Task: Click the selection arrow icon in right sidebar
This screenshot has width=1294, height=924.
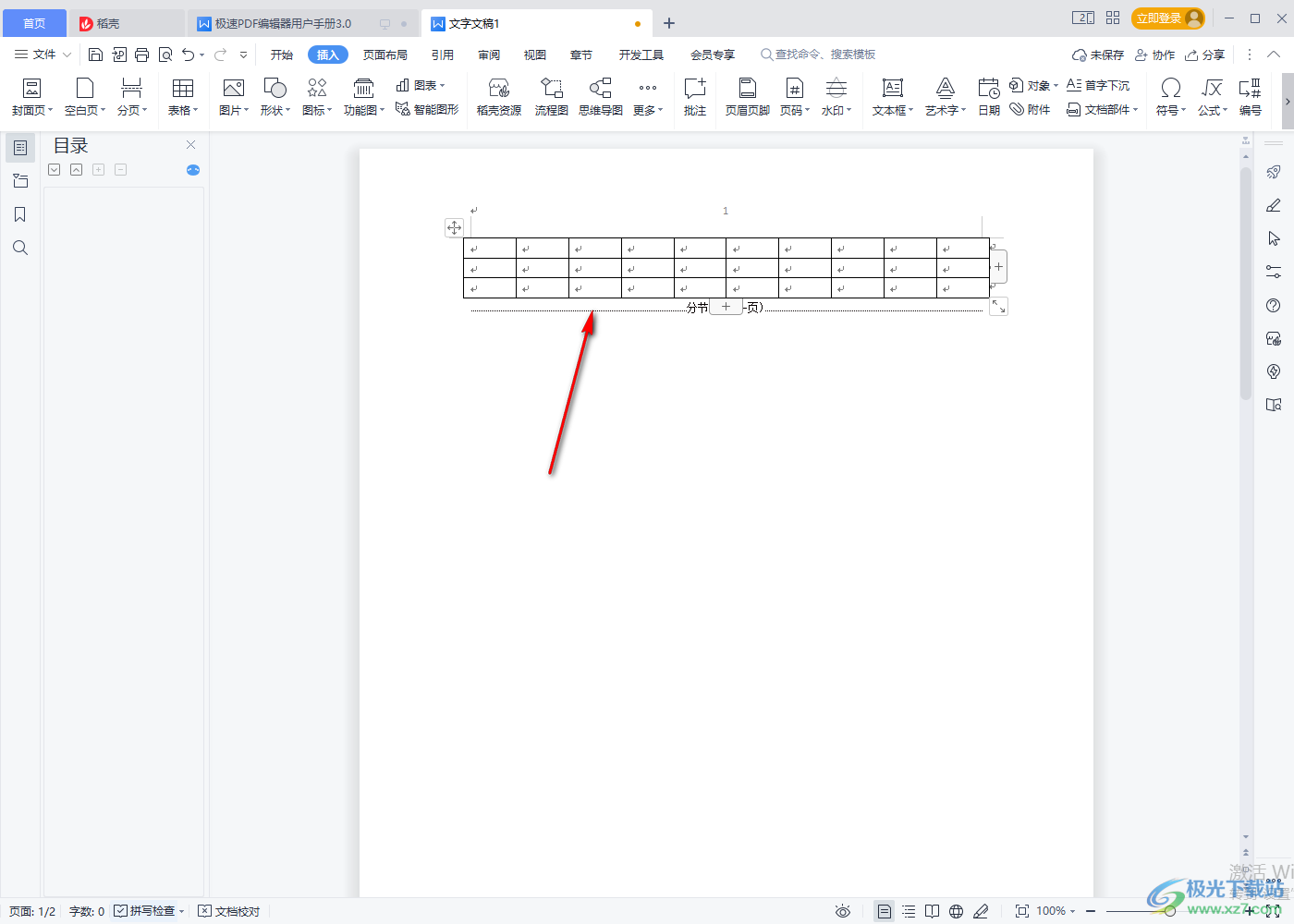Action: click(1274, 238)
